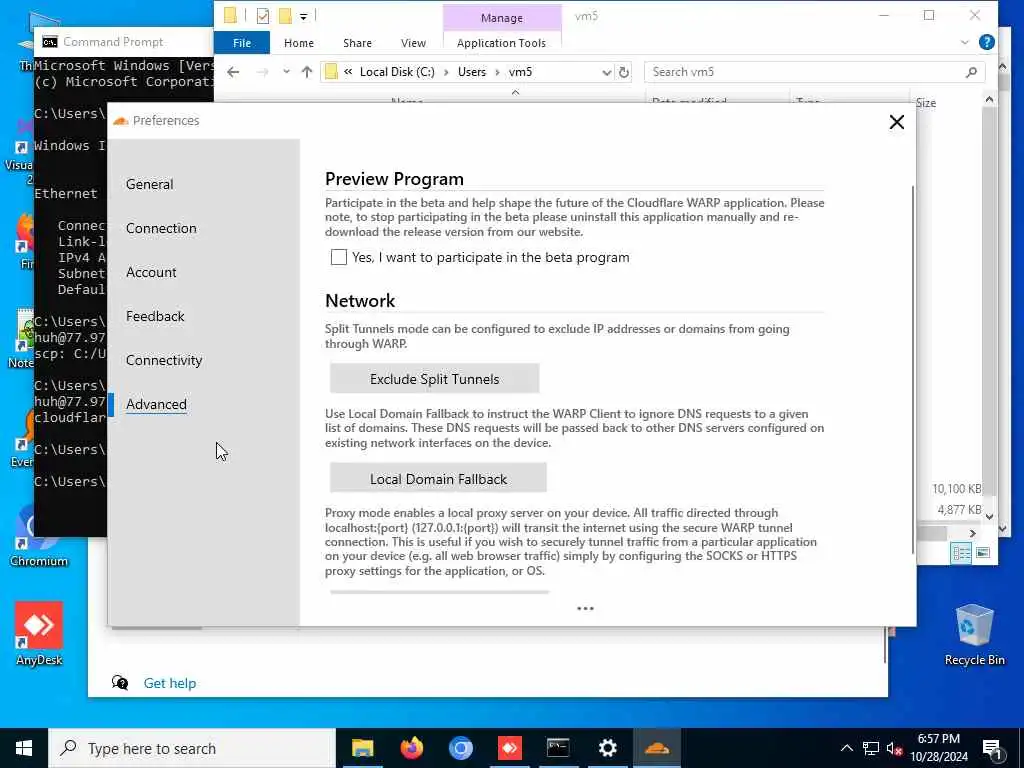The height and width of the screenshot is (768, 1024).
Task: Open the Quick Access toolbar dropdown
Action: pos(304,16)
